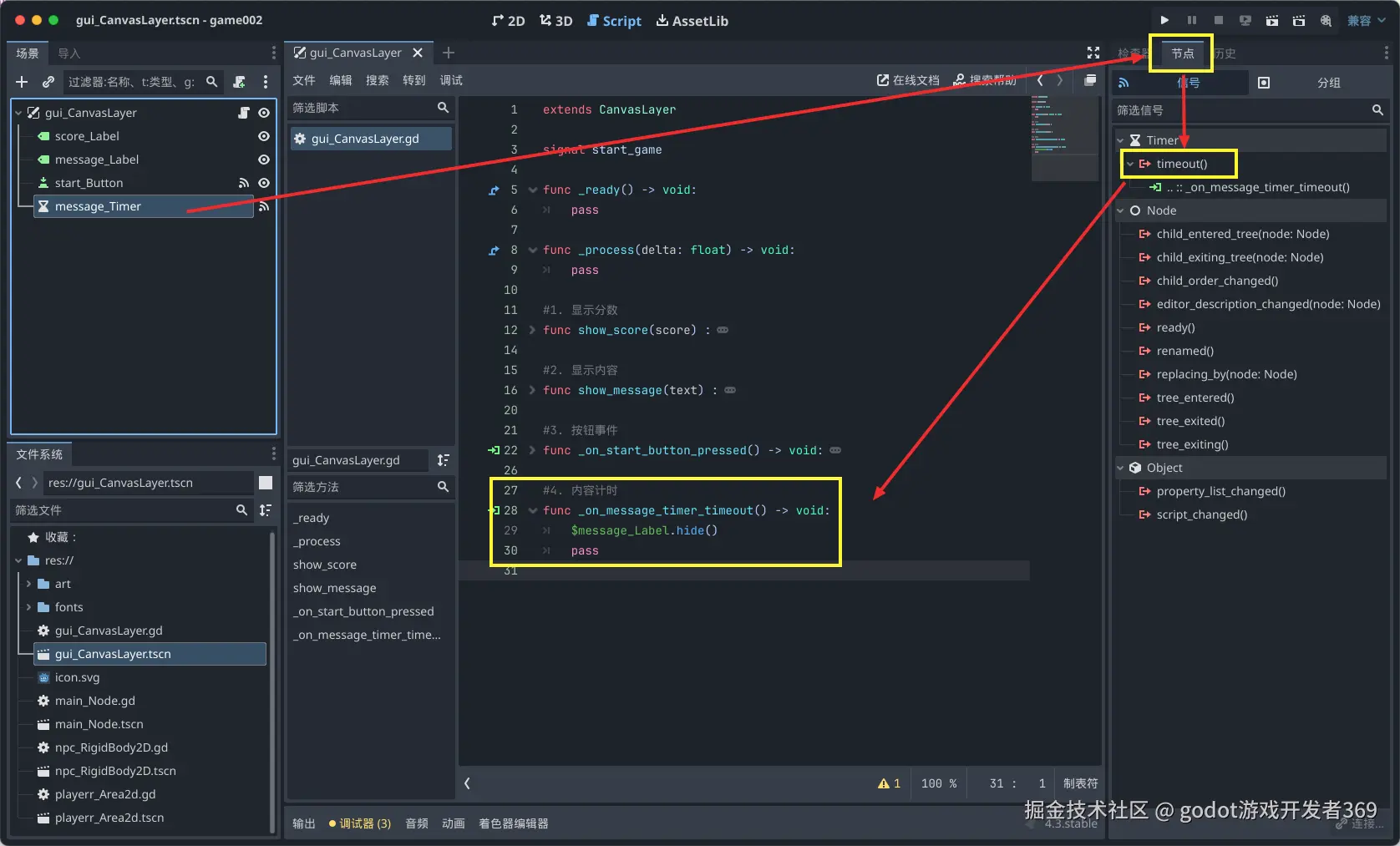The height and width of the screenshot is (846, 1400).
Task: Open the 分组 groups button
Action: click(1318, 83)
